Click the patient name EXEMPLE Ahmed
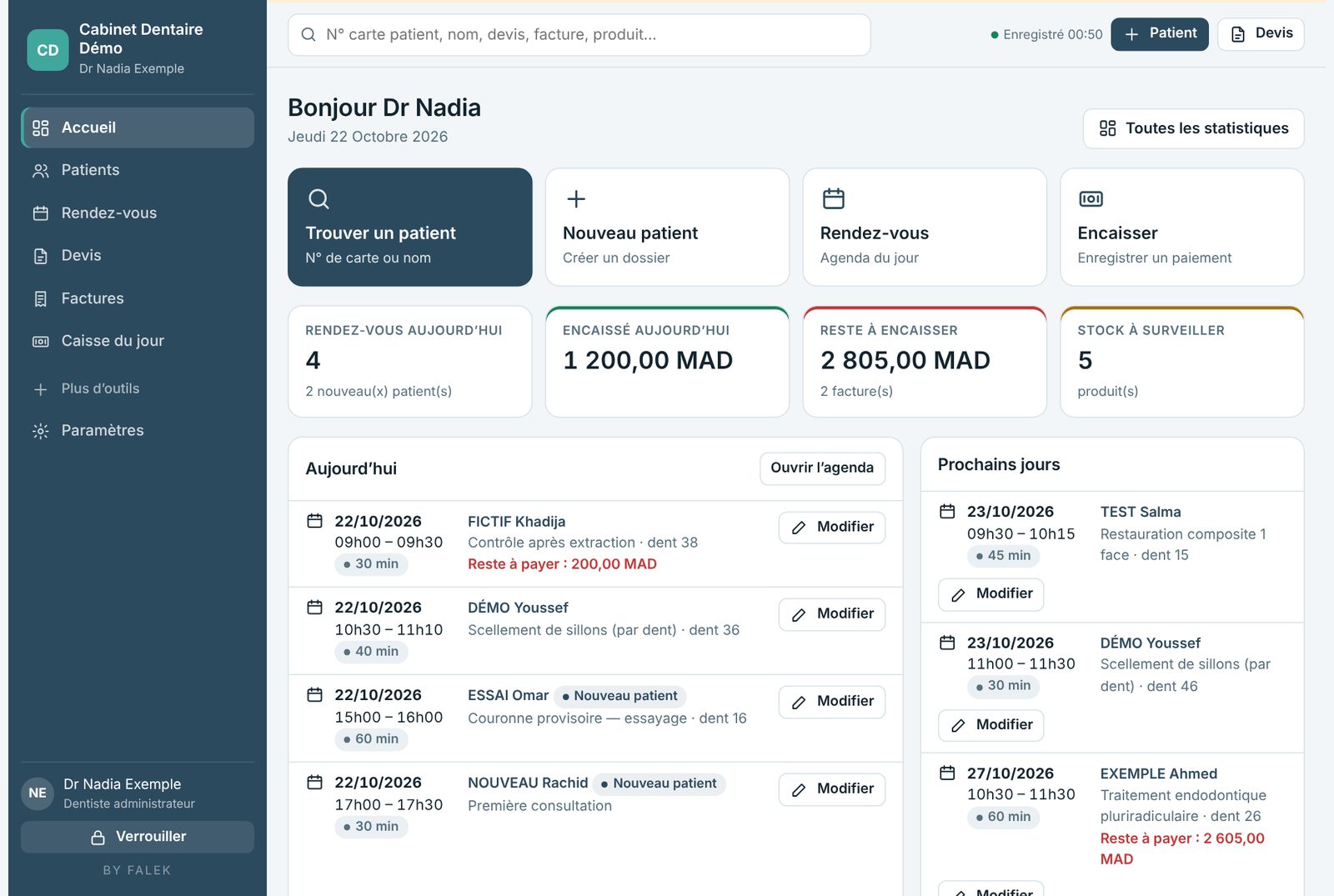Image resolution: width=1334 pixels, height=896 pixels. tap(1159, 773)
